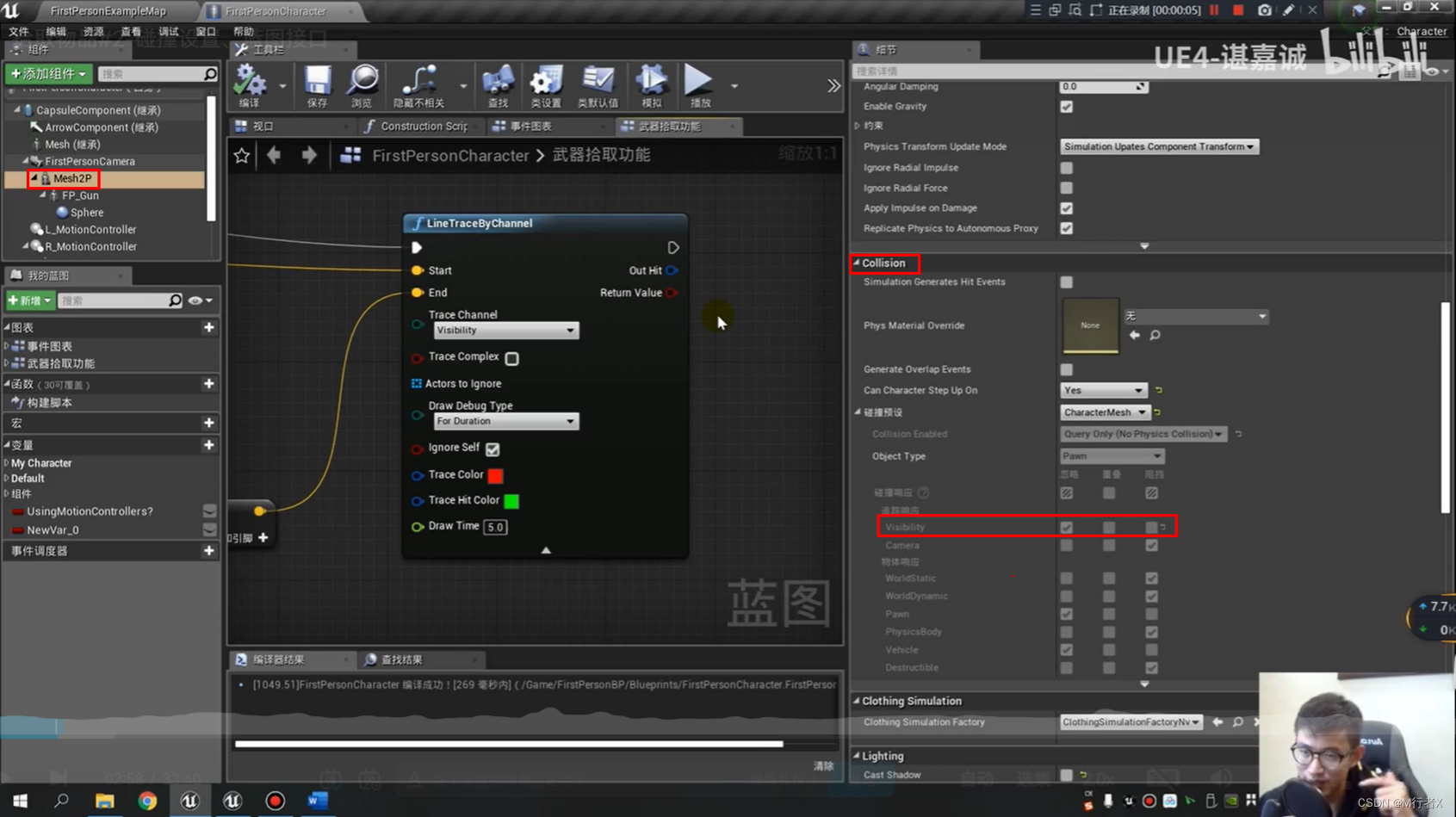The width and height of the screenshot is (1456, 817).
Task: Click the Save (保存) toolbar icon
Action: pos(318,85)
